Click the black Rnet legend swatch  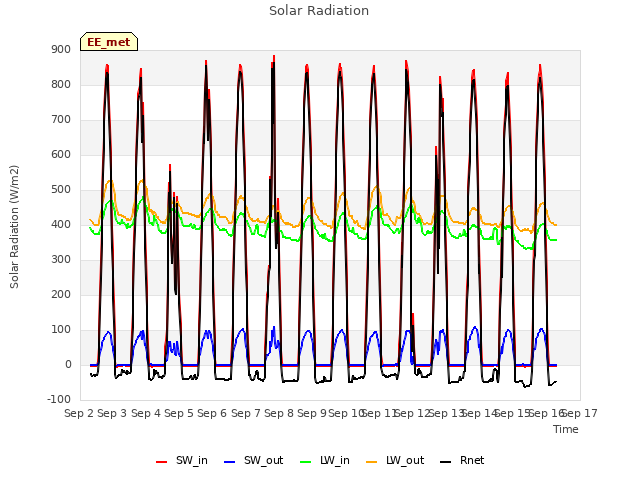coord(446,462)
